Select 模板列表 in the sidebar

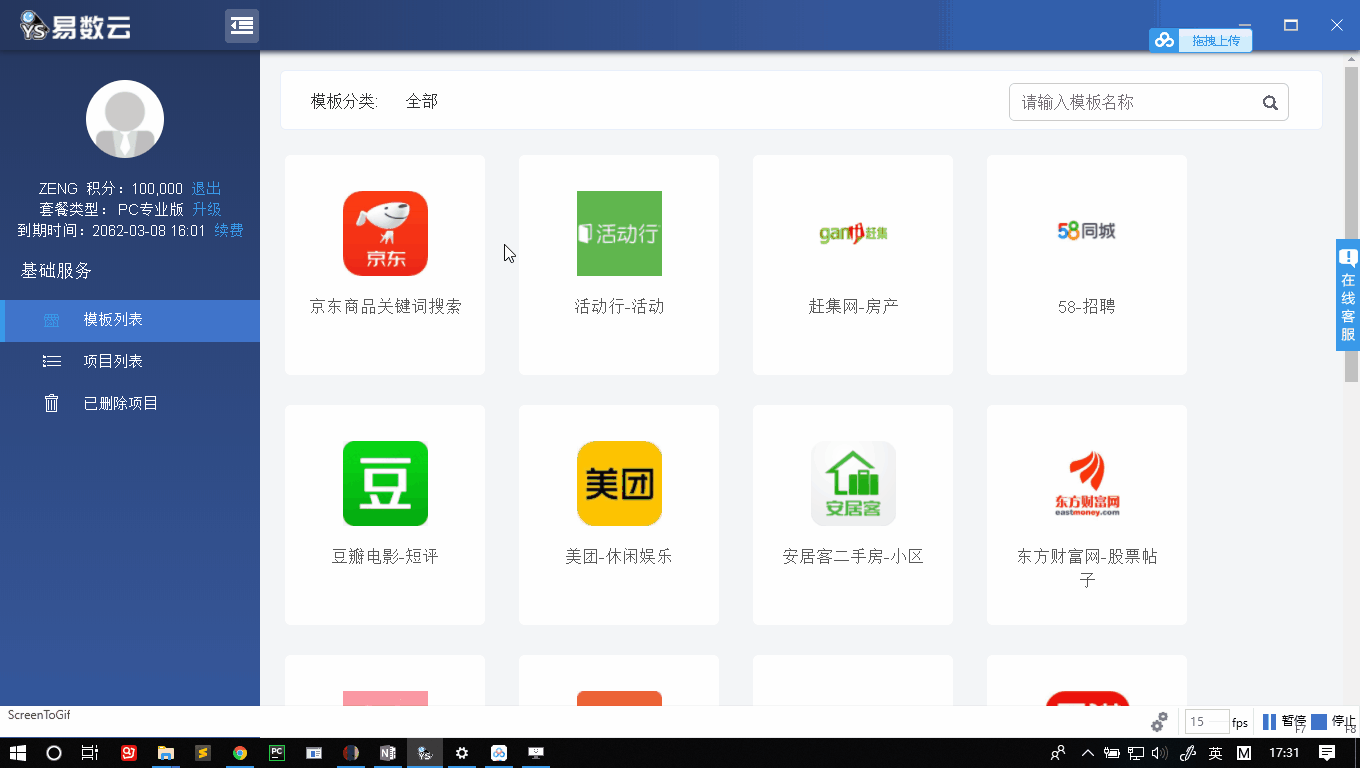(x=130, y=320)
